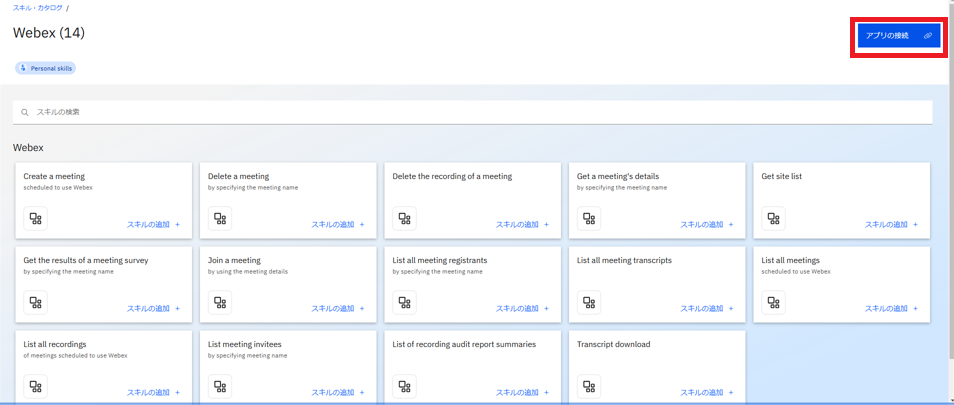Click into the スキルの検索 search field

pos(472,112)
